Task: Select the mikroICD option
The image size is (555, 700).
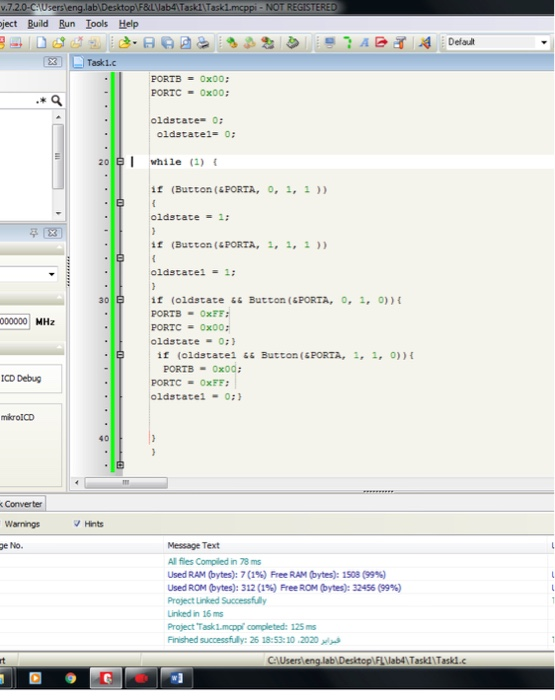Action: pos(17,417)
